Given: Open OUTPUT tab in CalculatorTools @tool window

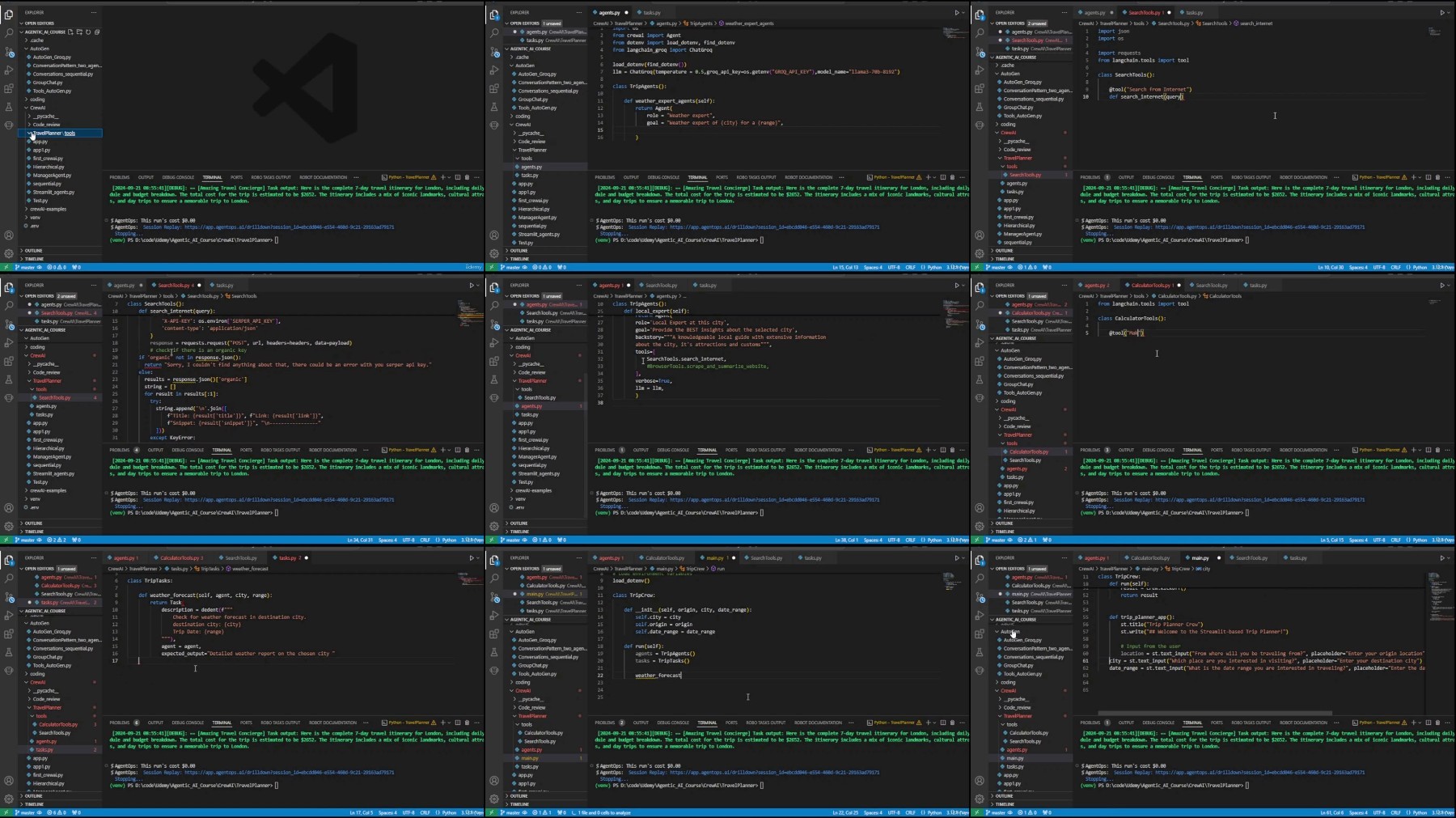Looking at the screenshot, I should click(x=1126, y=450).
